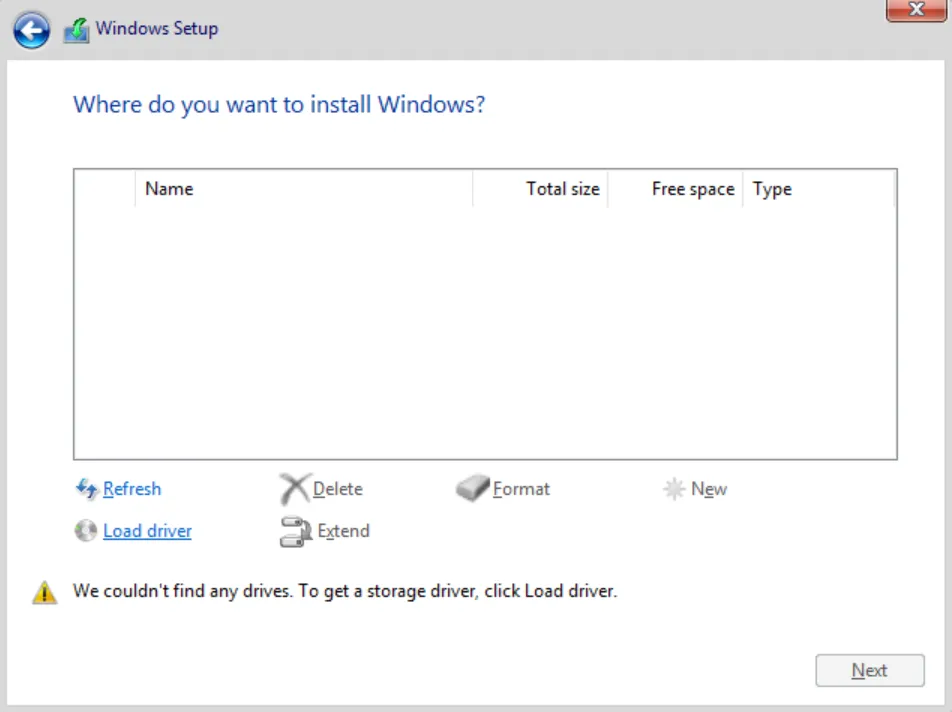The width and height of the screenshot is (952, 712).
Task: Click the Free space column header
Action: coord(692,188)
